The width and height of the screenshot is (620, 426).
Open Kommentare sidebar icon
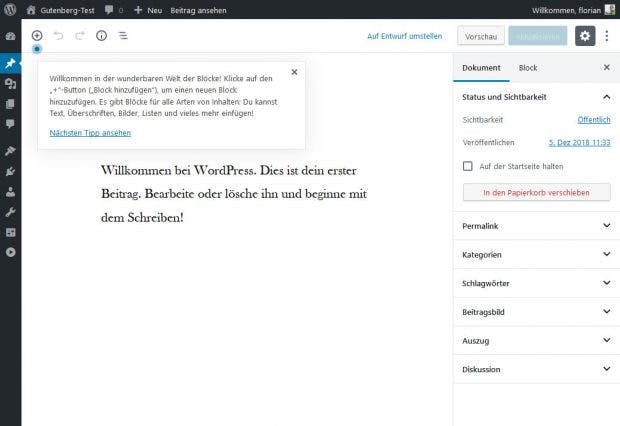(x=10, y=124)
